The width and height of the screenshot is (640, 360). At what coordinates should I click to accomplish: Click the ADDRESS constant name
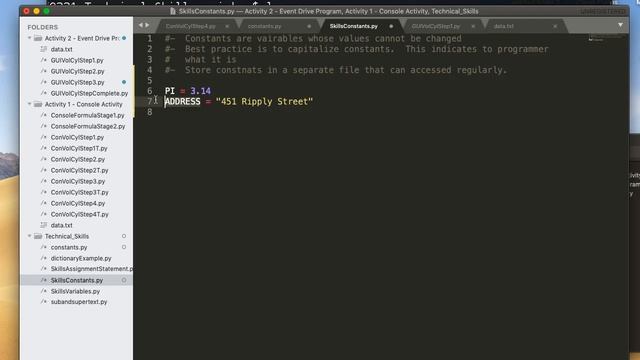pos(182,101)
